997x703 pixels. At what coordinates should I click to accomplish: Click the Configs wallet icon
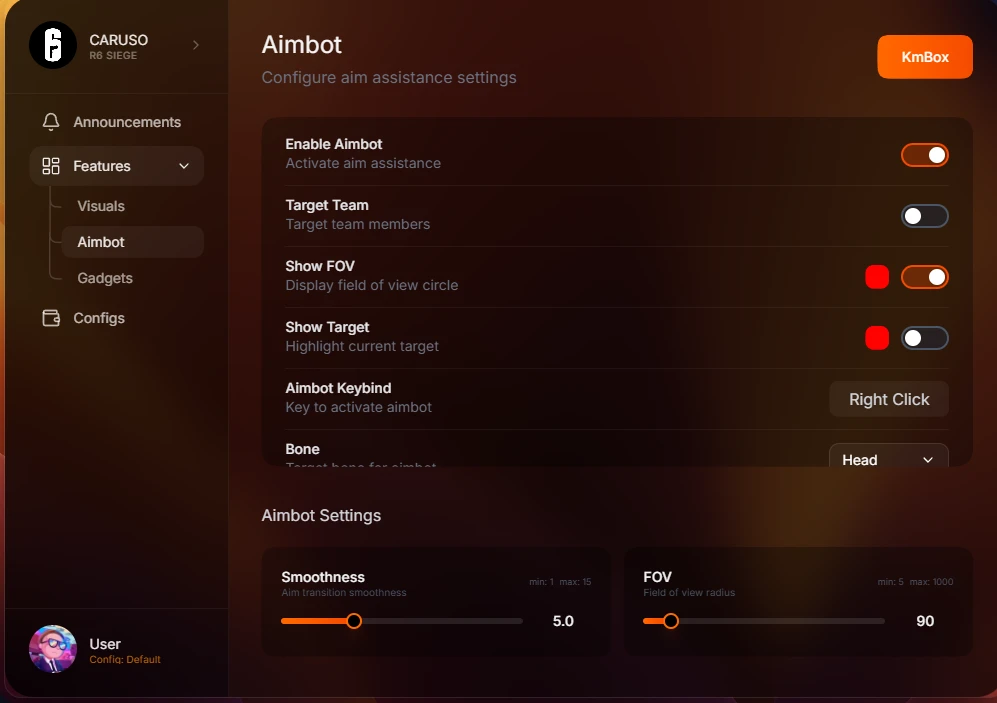point(51,318)
